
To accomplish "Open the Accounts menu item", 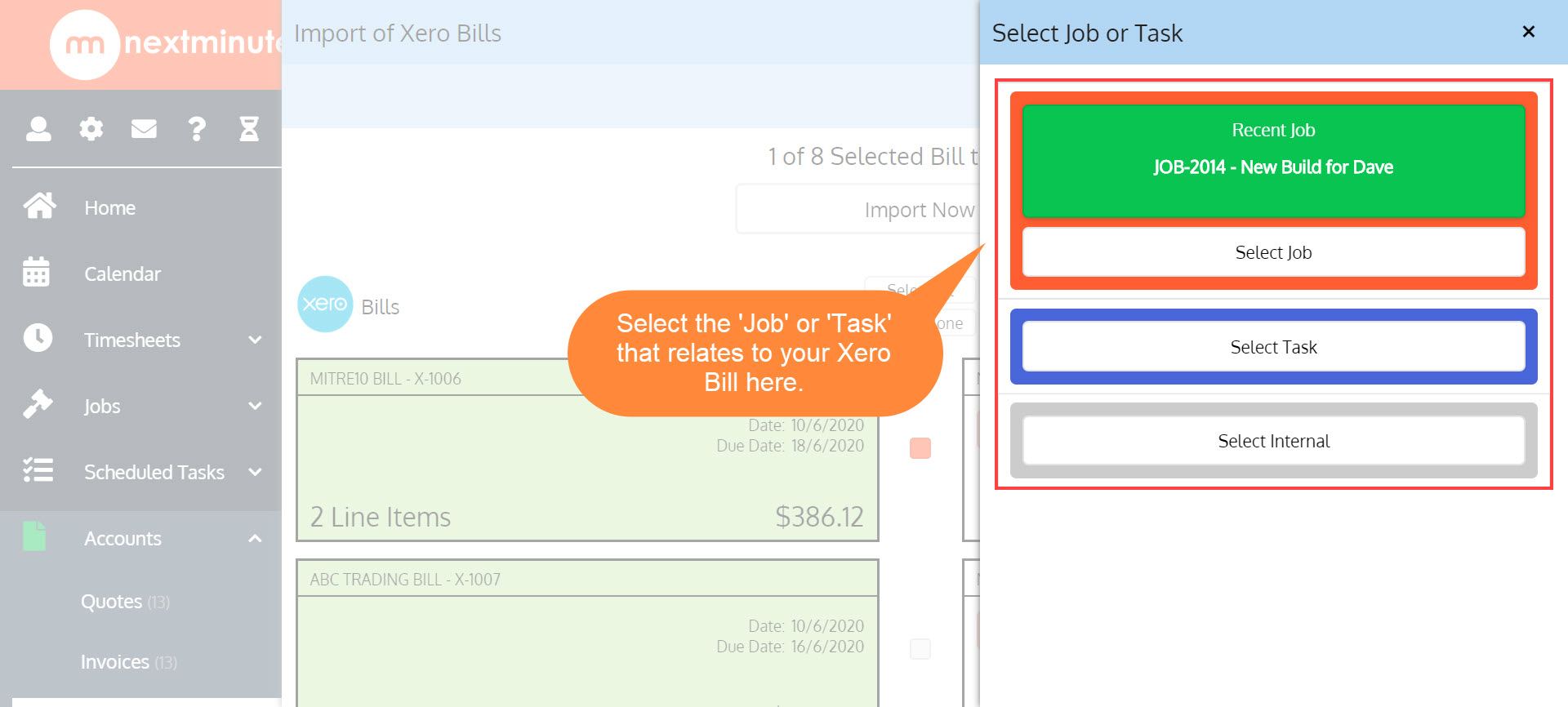I will coord(122,539).
